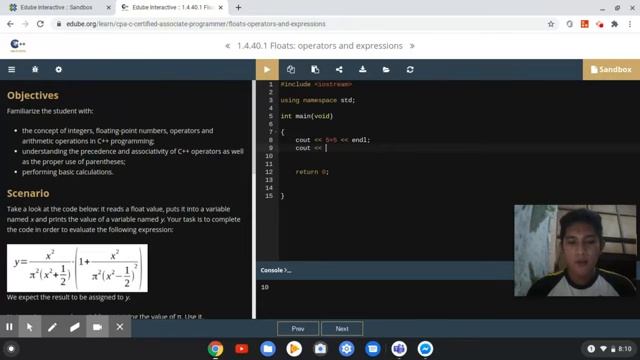The height and width of the screenshot is (360, 640).
Task: Click the open folder icon in editor toolbar
Action: [386, 69]
